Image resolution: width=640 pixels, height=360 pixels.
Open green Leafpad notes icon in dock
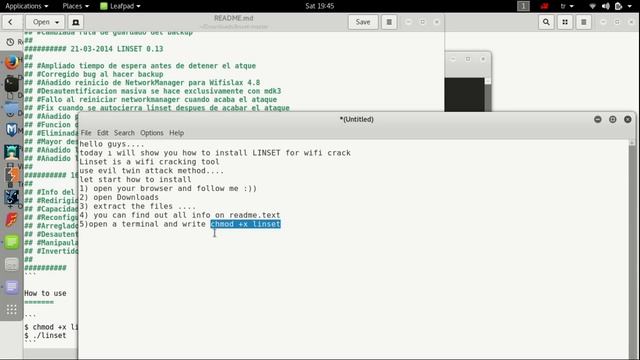click(11, 242)
